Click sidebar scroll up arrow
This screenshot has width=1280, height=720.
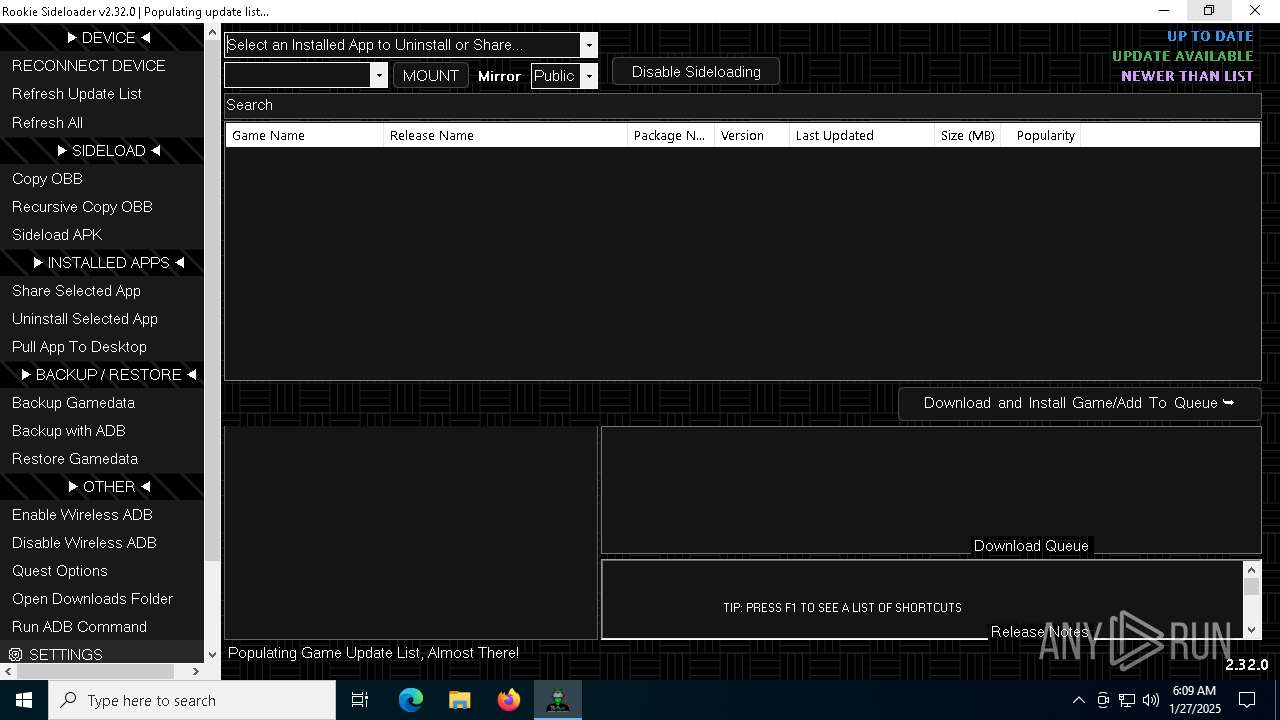[x=212, y=32]
